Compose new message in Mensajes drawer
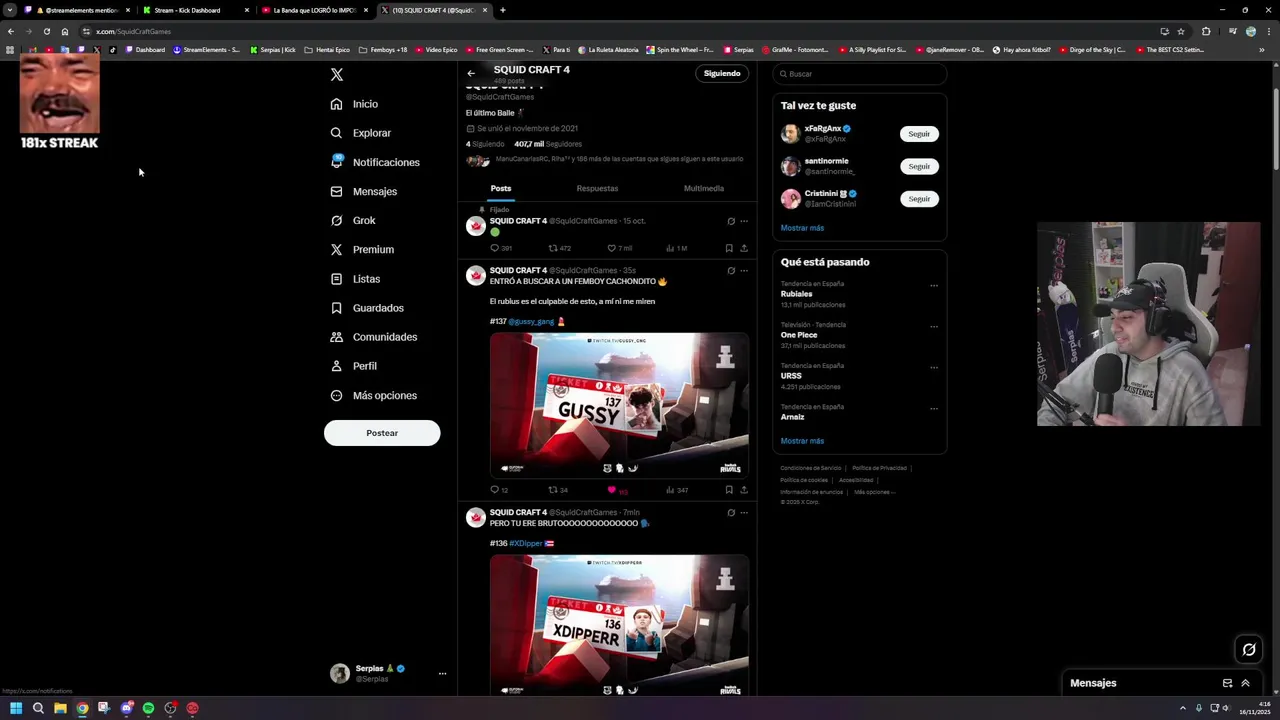Screen dimensions: 1280x720 point(1227,683)
